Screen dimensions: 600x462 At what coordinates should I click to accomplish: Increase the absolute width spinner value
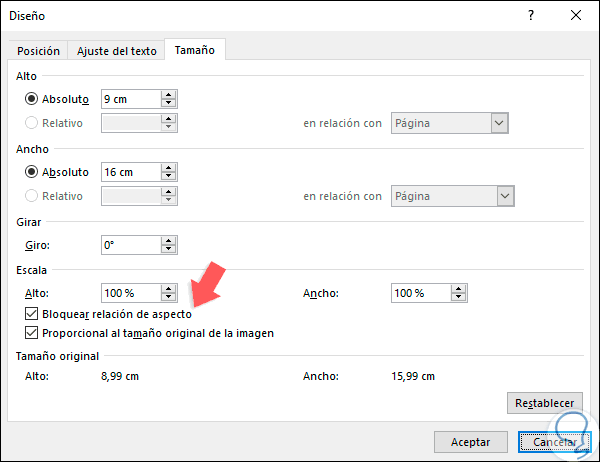coord(169,167)
